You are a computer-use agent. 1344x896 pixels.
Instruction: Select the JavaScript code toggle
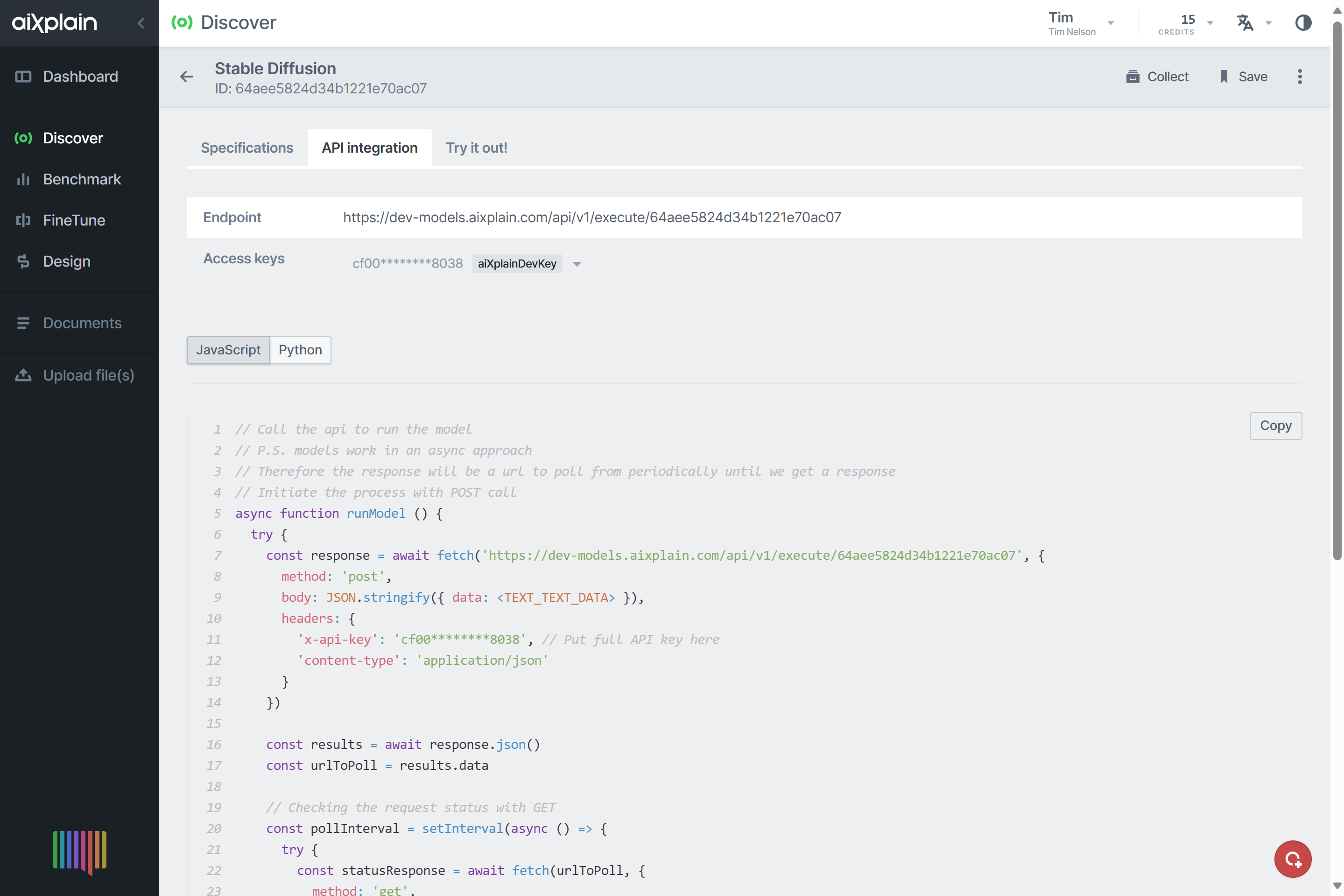tap(228, 350)
